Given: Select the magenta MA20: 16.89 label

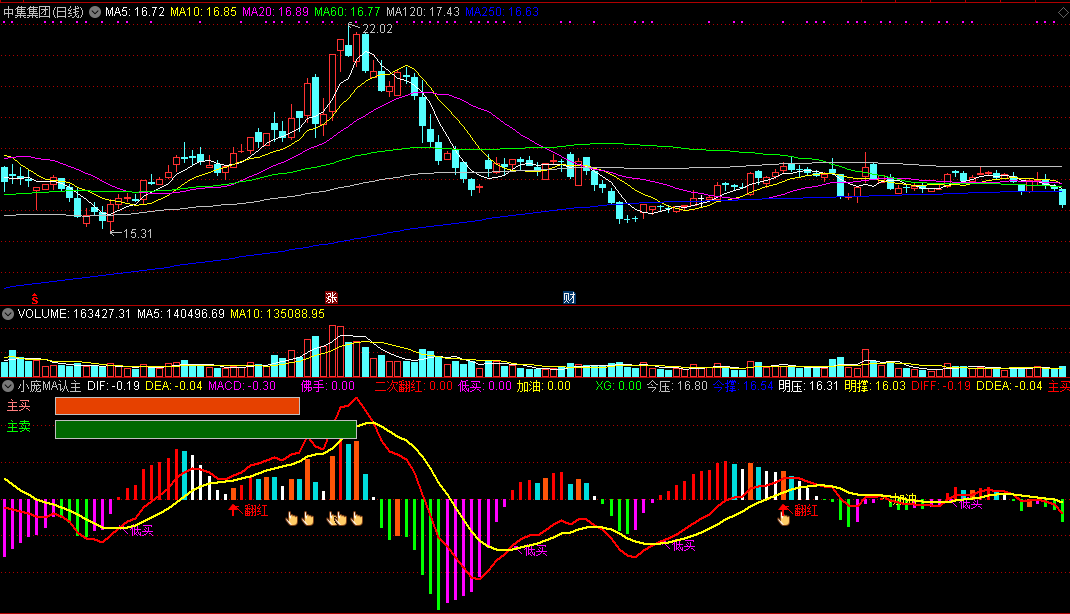Looking at the screenshot, I should (x=275, y=12).
